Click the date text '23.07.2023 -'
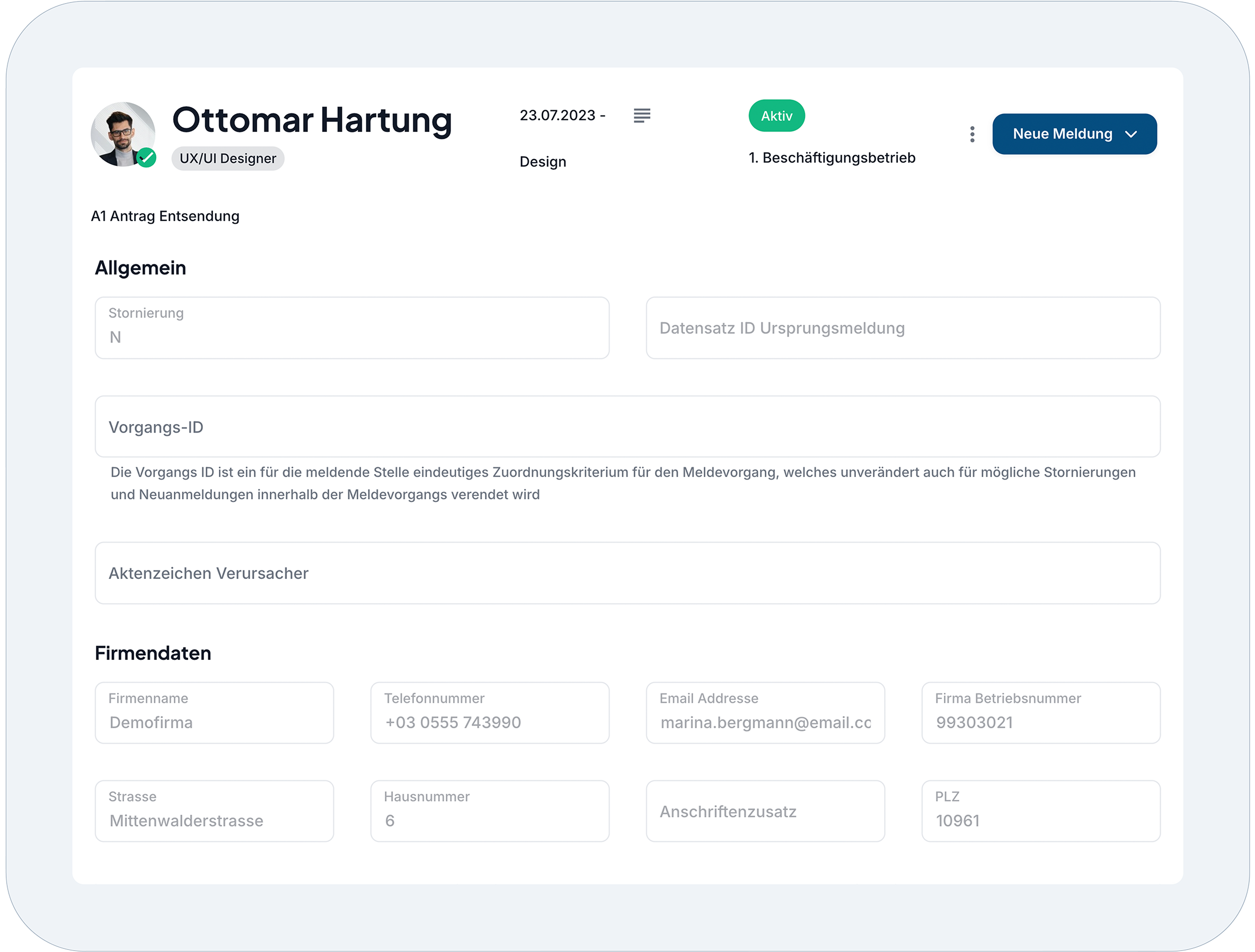Image resolution: width=1255 pixels, height=952 pixels. tap(562, 115)
